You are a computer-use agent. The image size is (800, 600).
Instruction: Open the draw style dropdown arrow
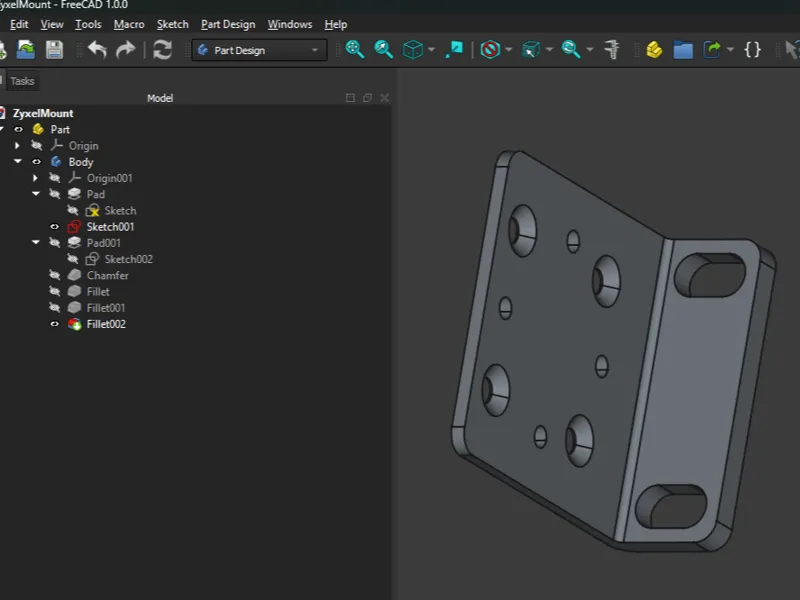point(509,50)
